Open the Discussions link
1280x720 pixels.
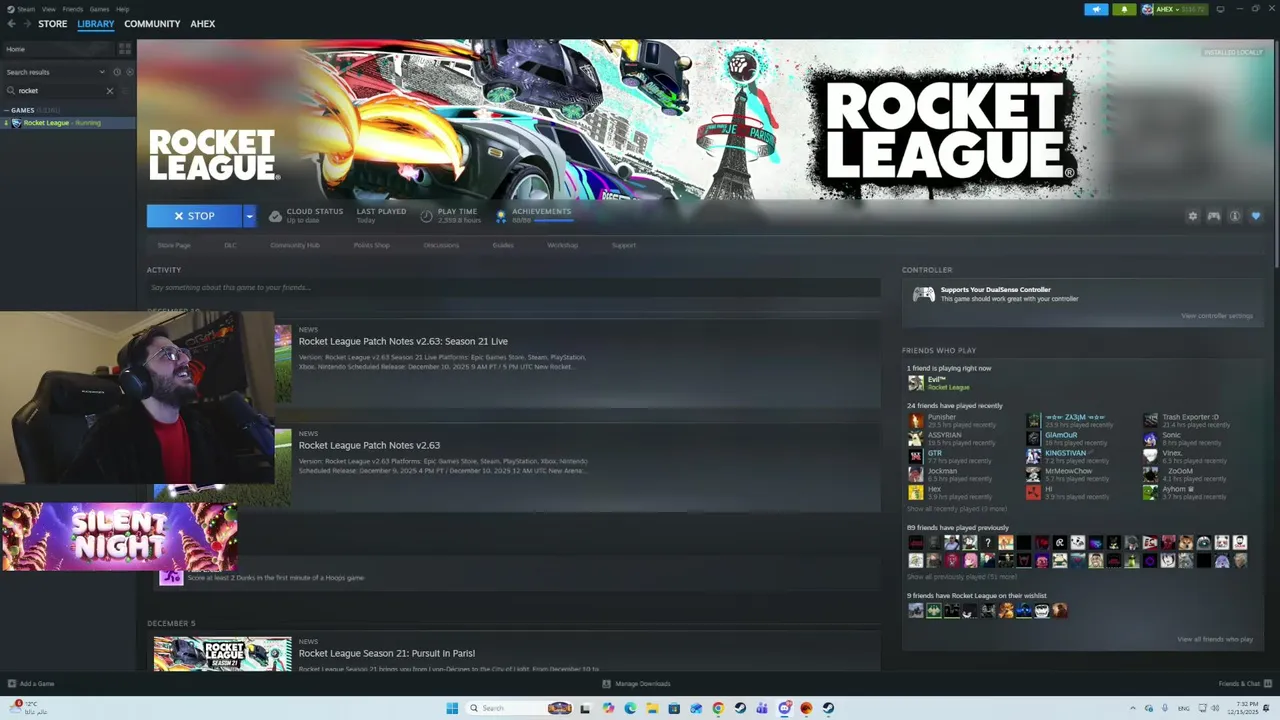pyautogui.click(x=441, y=245)
